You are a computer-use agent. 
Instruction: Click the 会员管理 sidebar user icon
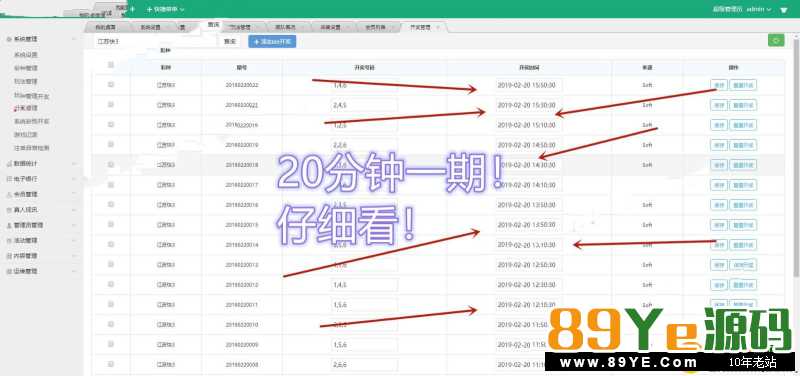pyautogui.click(x=9, y=194)
